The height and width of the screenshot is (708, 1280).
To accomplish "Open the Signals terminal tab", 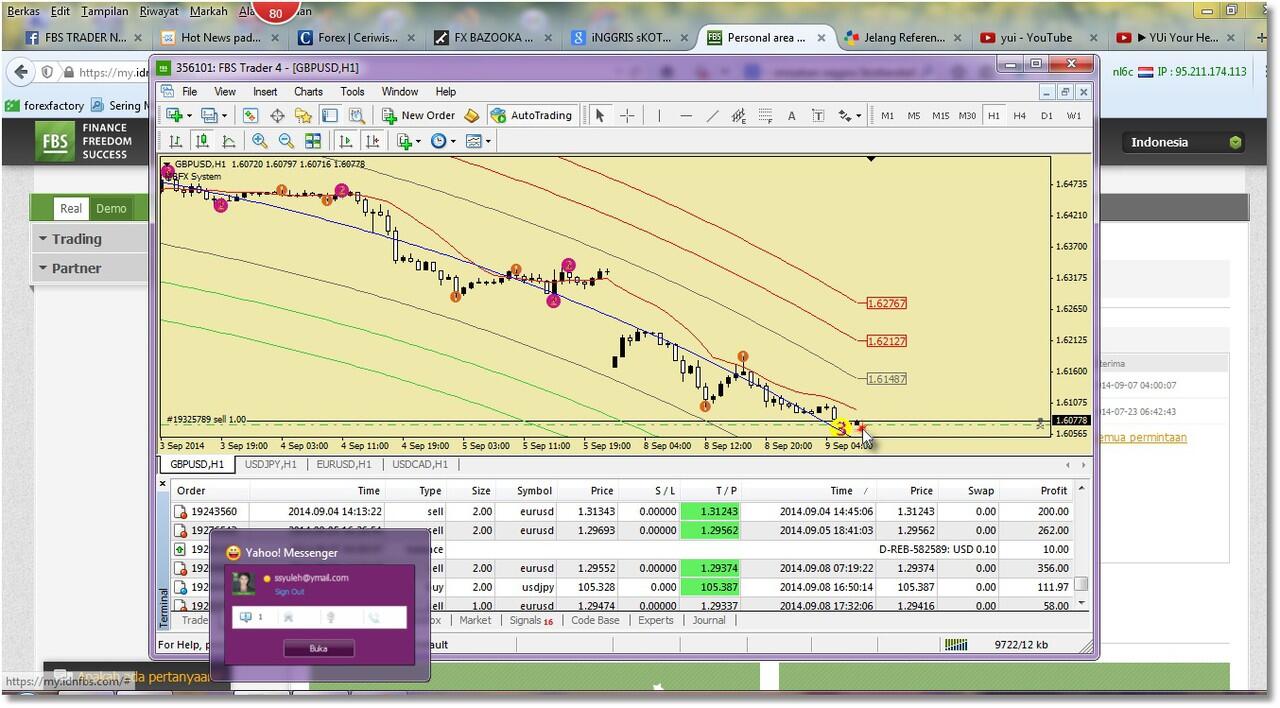I will tap(531, 620).
